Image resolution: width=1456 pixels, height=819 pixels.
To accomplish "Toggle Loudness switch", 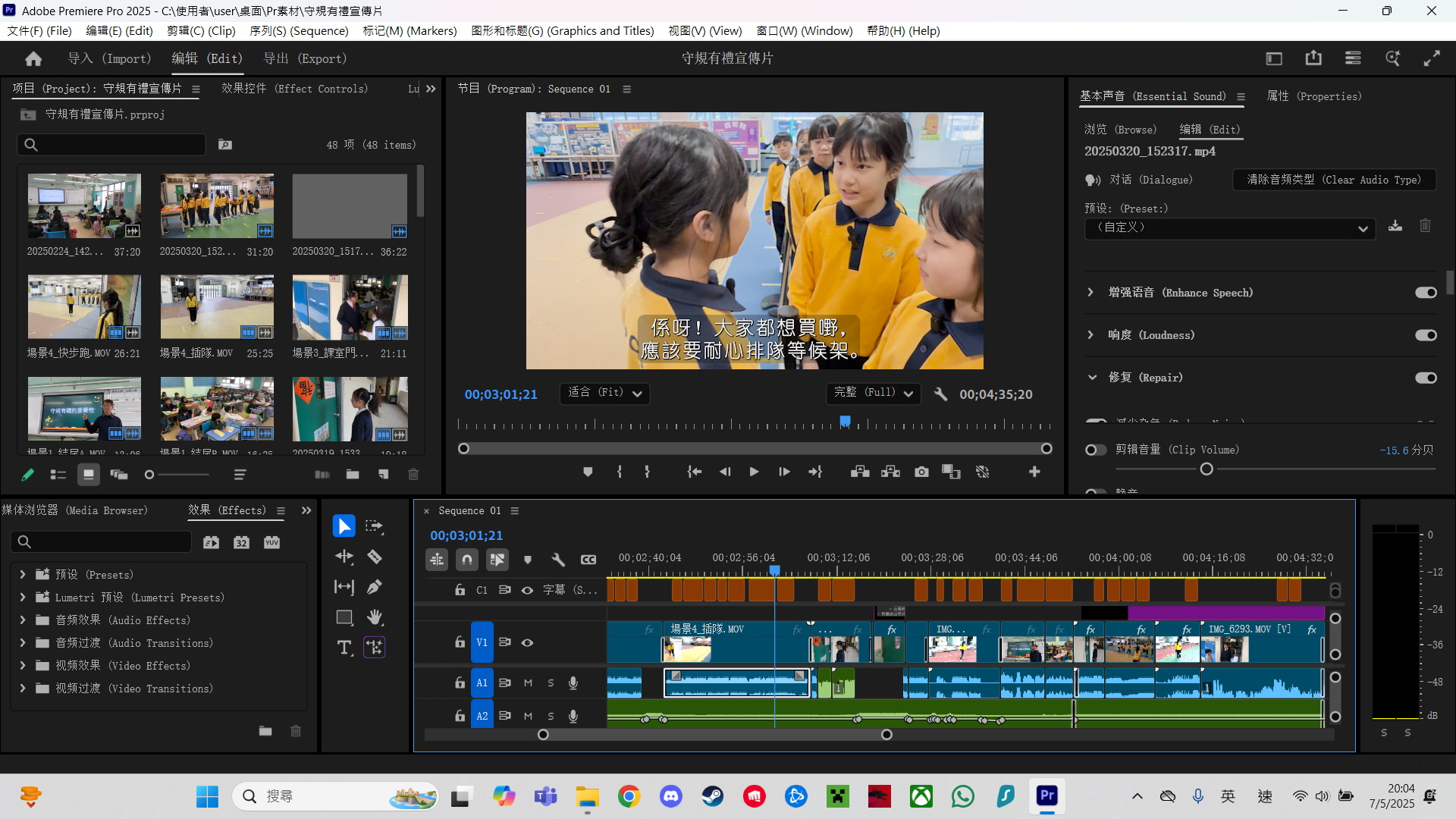I will point(1426,335).
